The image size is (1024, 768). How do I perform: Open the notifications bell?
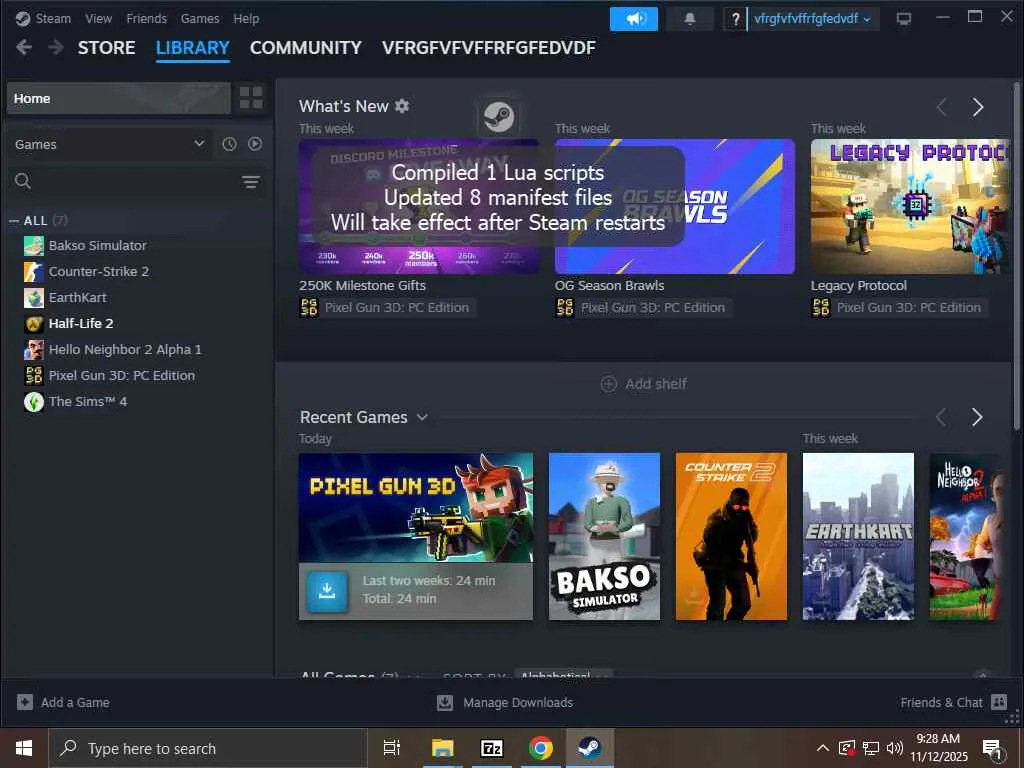(x=690, y=19)
